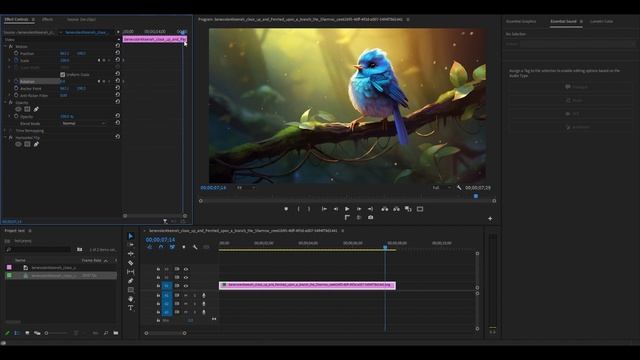Toggle track output eye for V1
This screenshot has width=640, height=360.
[x=186, y=286]
